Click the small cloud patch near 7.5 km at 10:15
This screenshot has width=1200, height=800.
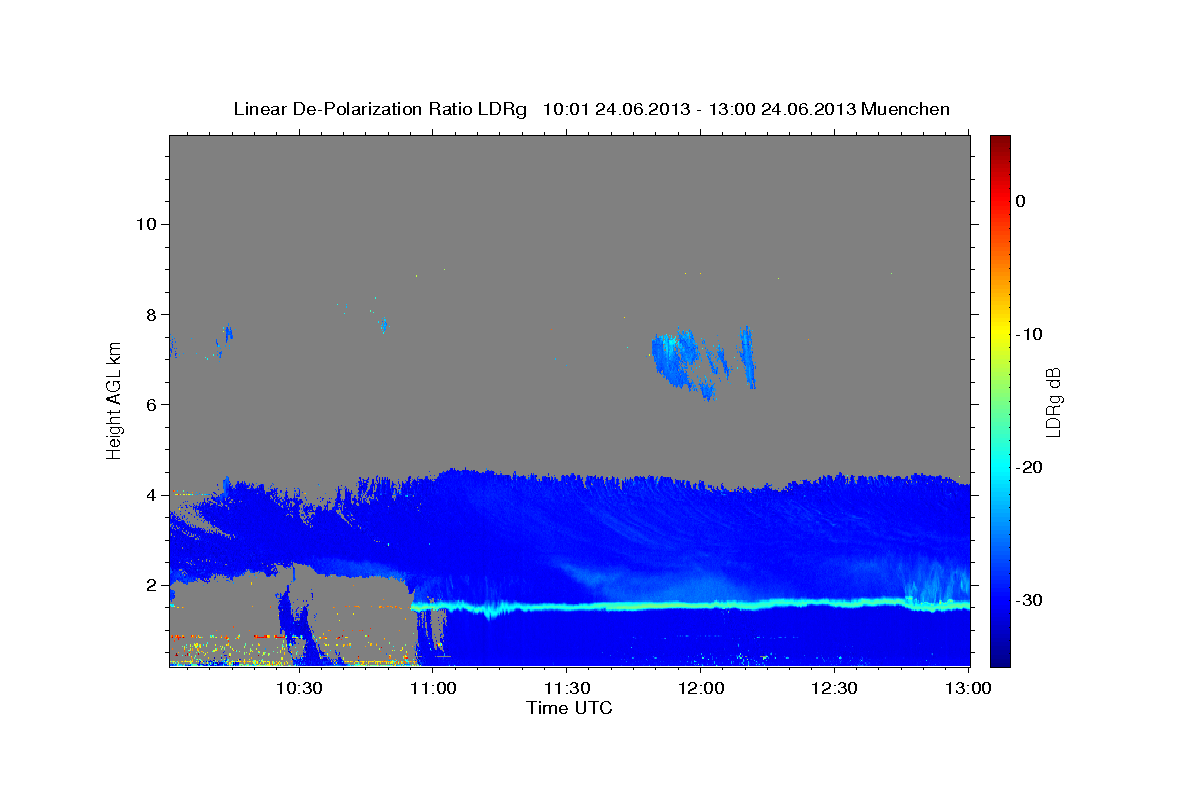[228, 333]
